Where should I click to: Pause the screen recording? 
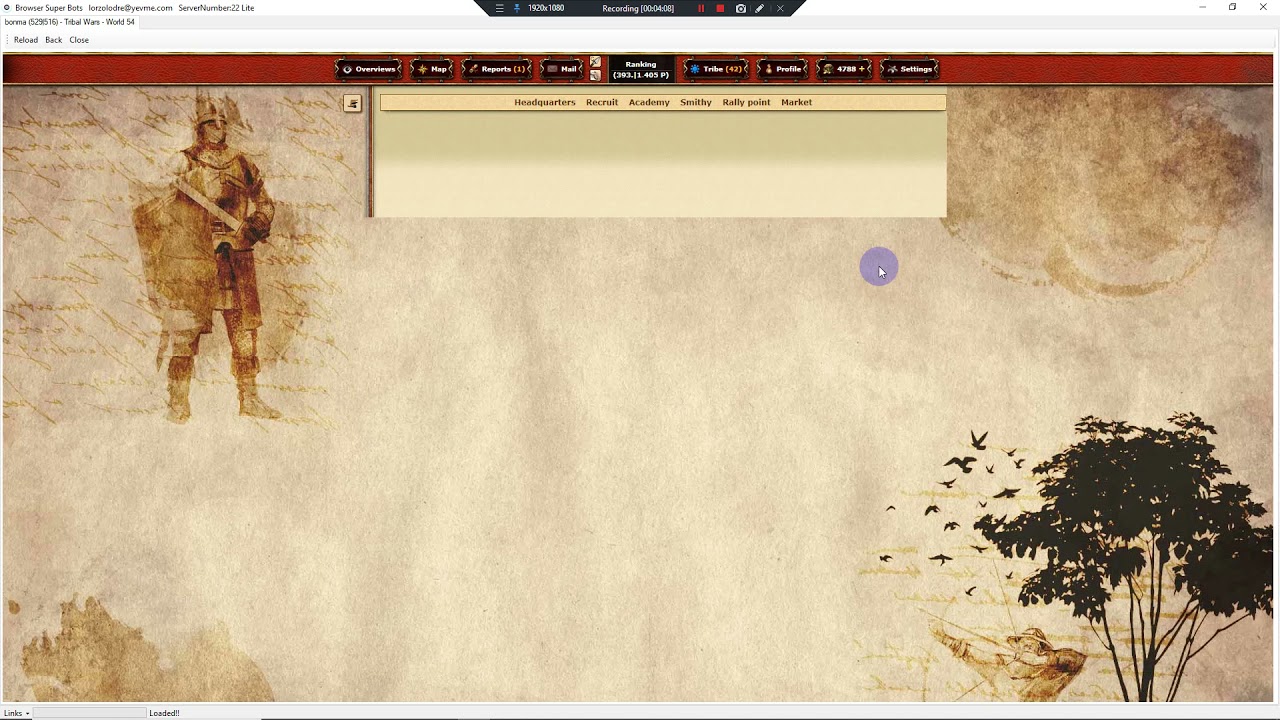701,8
